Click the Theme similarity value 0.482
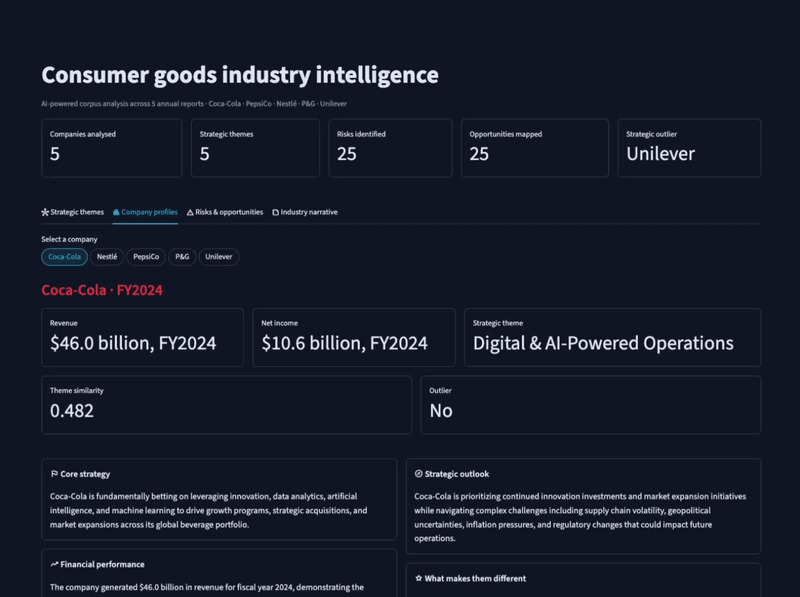This screenshot has height=597, width=800. (72, 411)
